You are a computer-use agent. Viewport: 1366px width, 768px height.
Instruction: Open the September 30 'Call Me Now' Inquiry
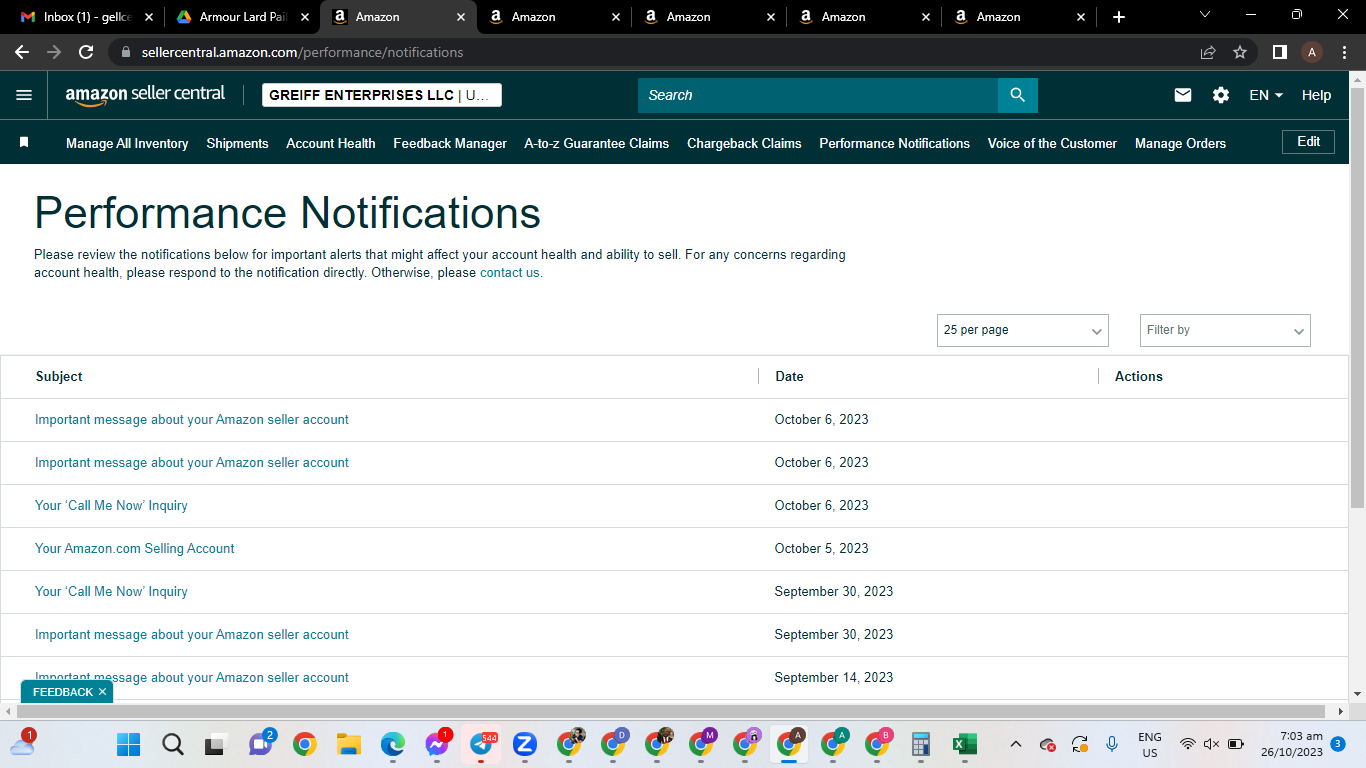[111, 591]
